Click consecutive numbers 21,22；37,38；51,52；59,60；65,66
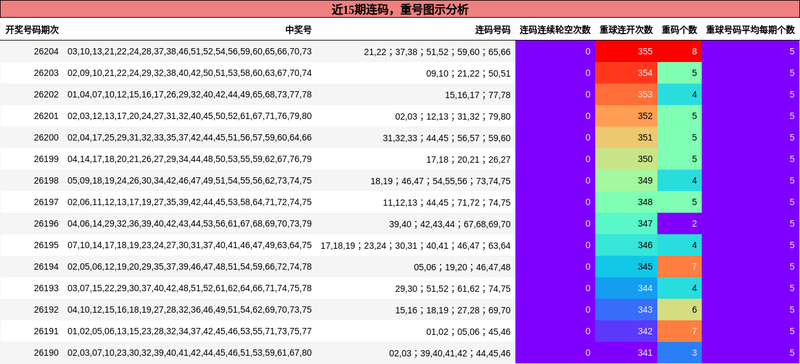Viewport: 800px width, 364px height. pyautogui.click(x=437, y=52)
